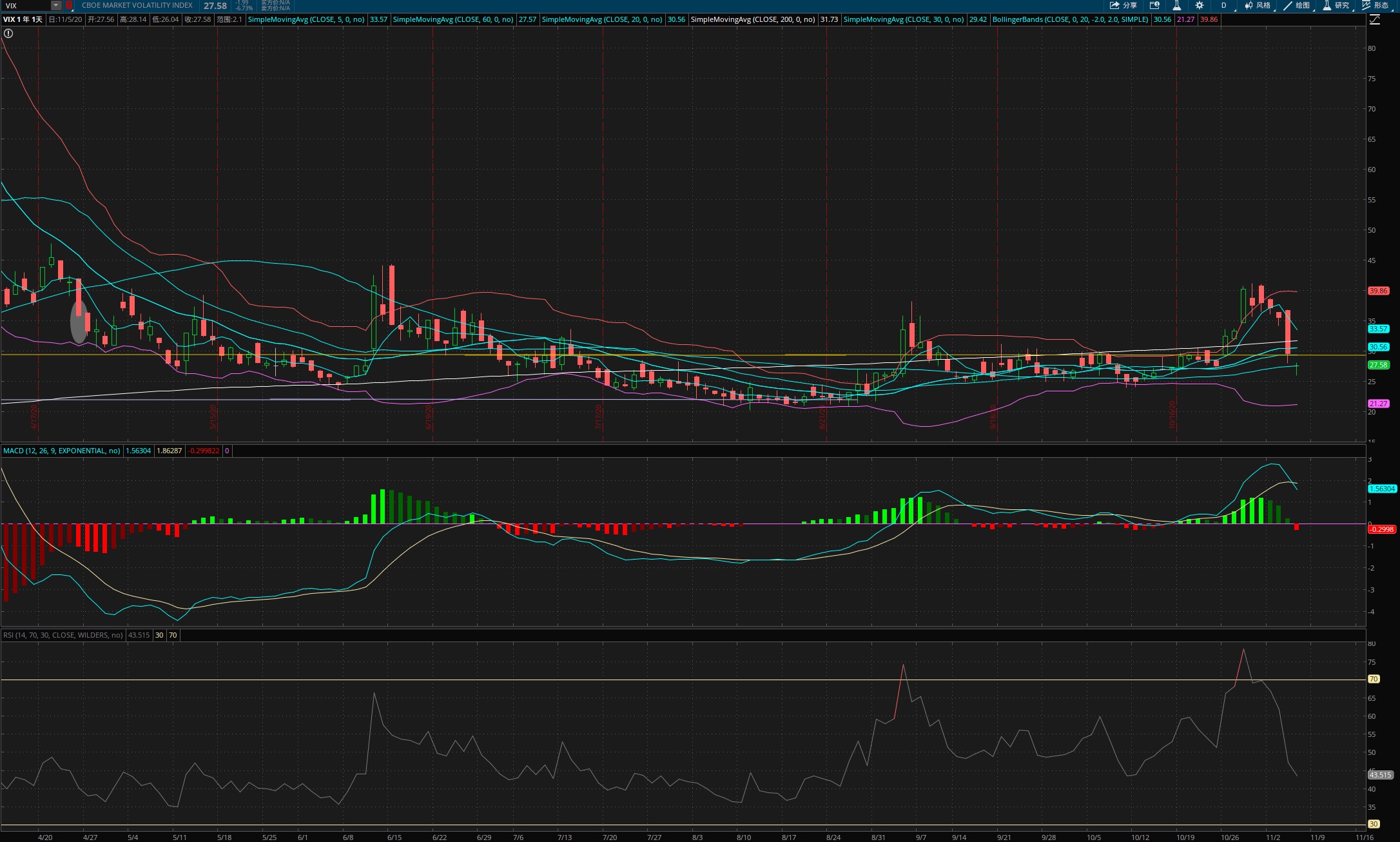Click the share (分享) arrow icon

[1114, 5]
